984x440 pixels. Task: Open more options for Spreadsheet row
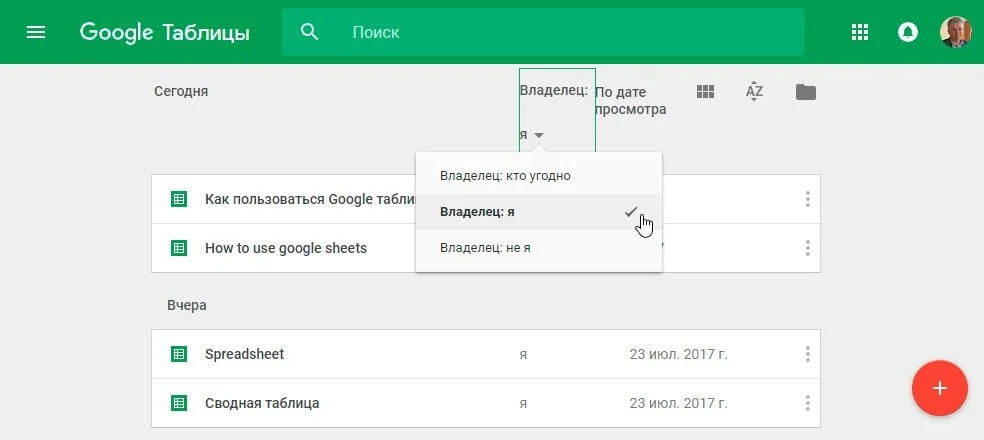point(807,354)
